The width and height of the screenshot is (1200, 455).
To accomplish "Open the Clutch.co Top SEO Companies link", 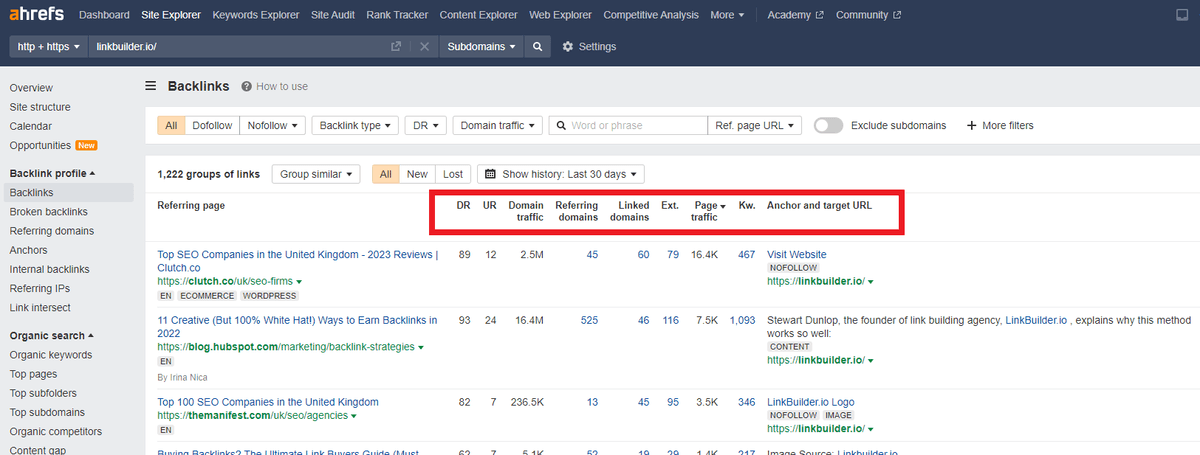I will [297, 261].
